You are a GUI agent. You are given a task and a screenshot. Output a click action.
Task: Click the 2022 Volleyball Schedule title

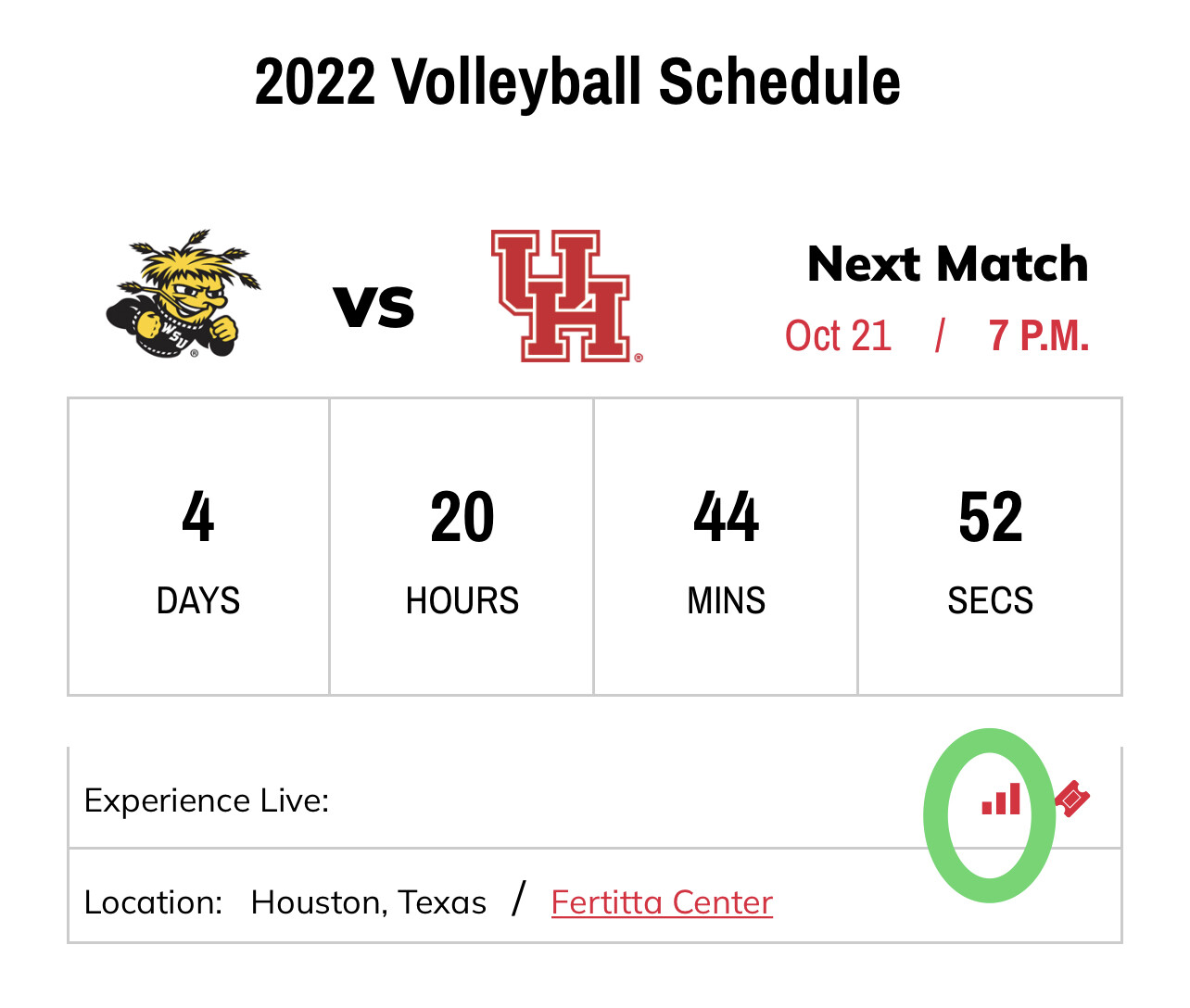point(577,82)
